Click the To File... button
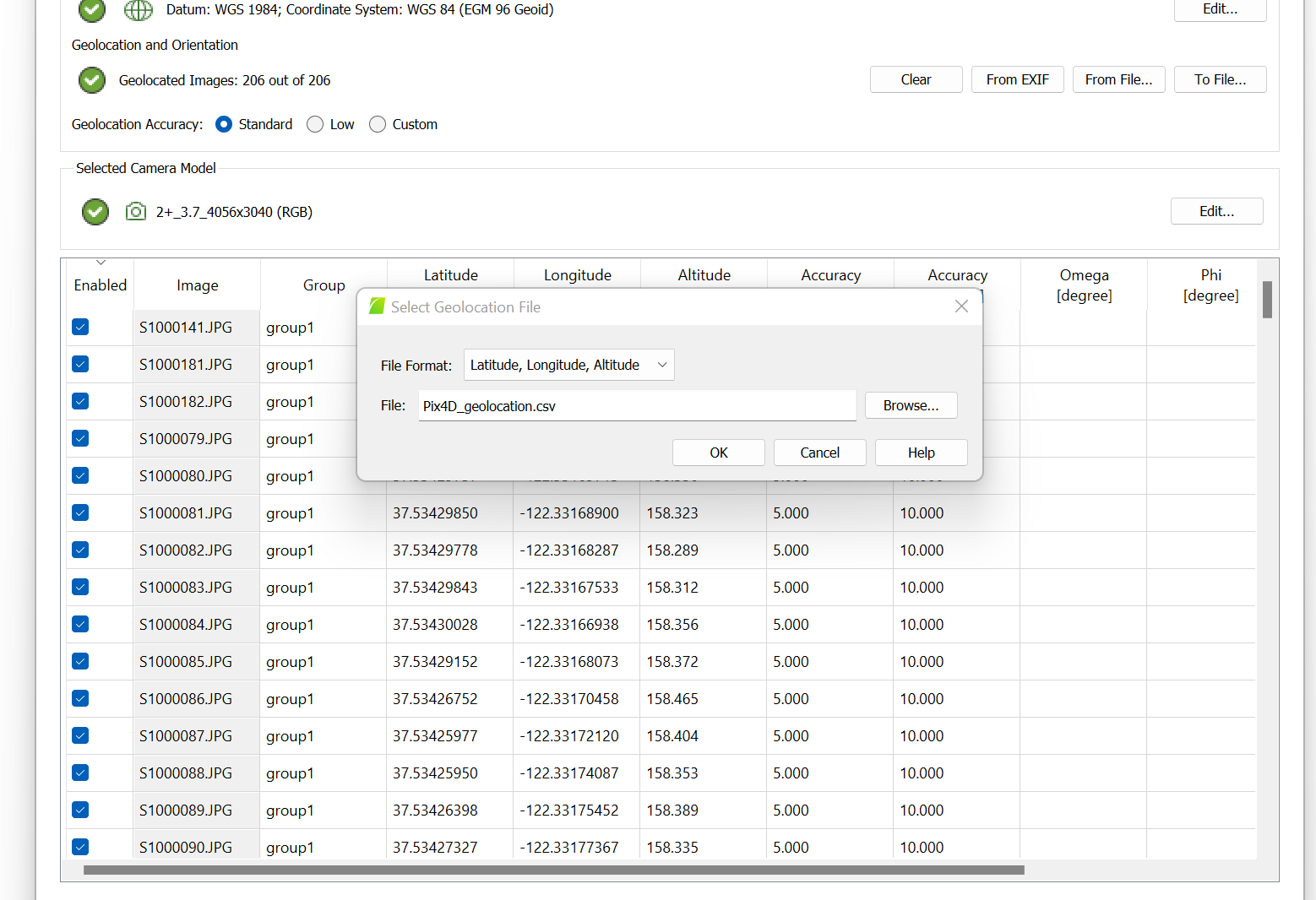 pos(1220,79)
